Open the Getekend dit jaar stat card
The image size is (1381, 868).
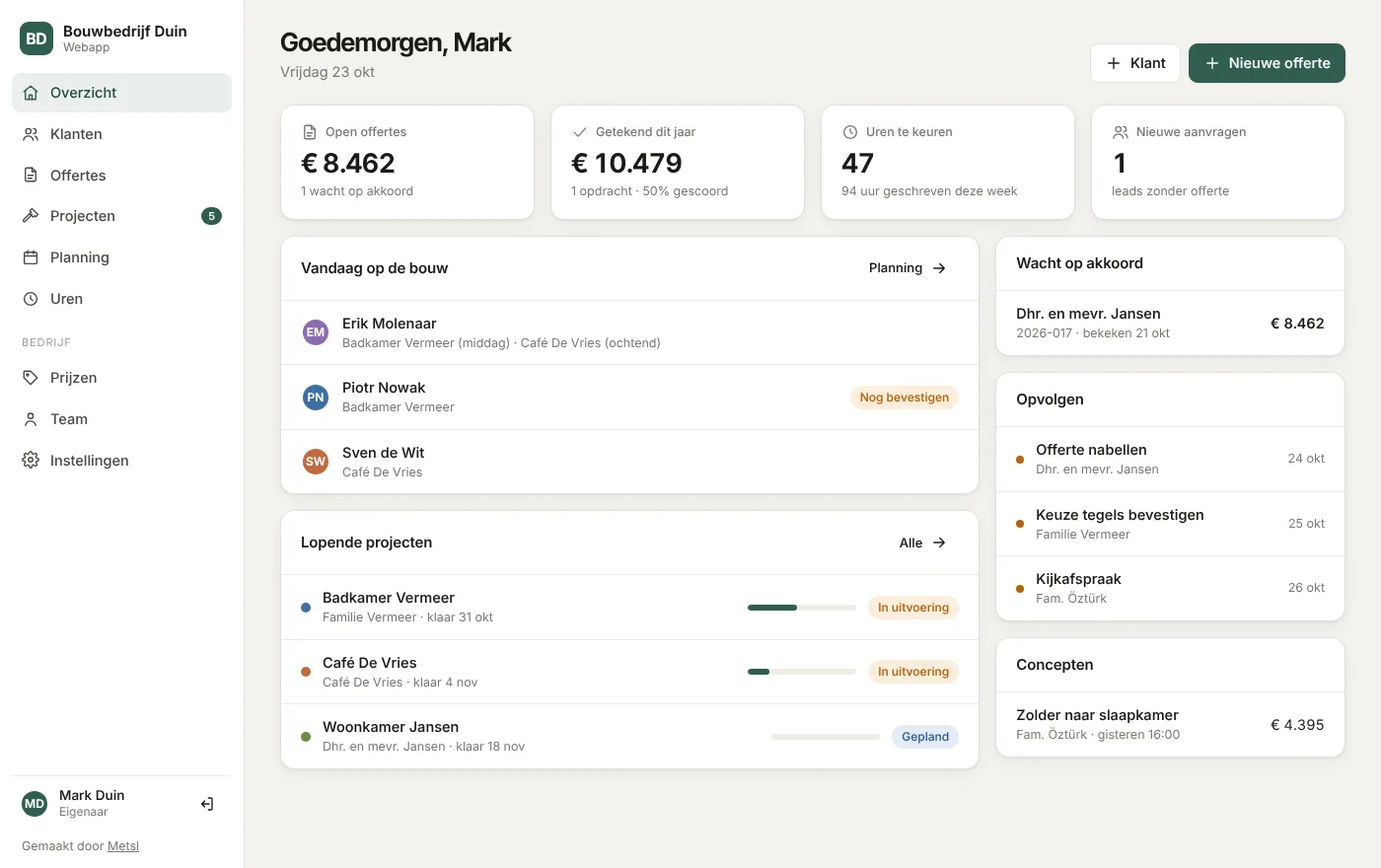678,163
